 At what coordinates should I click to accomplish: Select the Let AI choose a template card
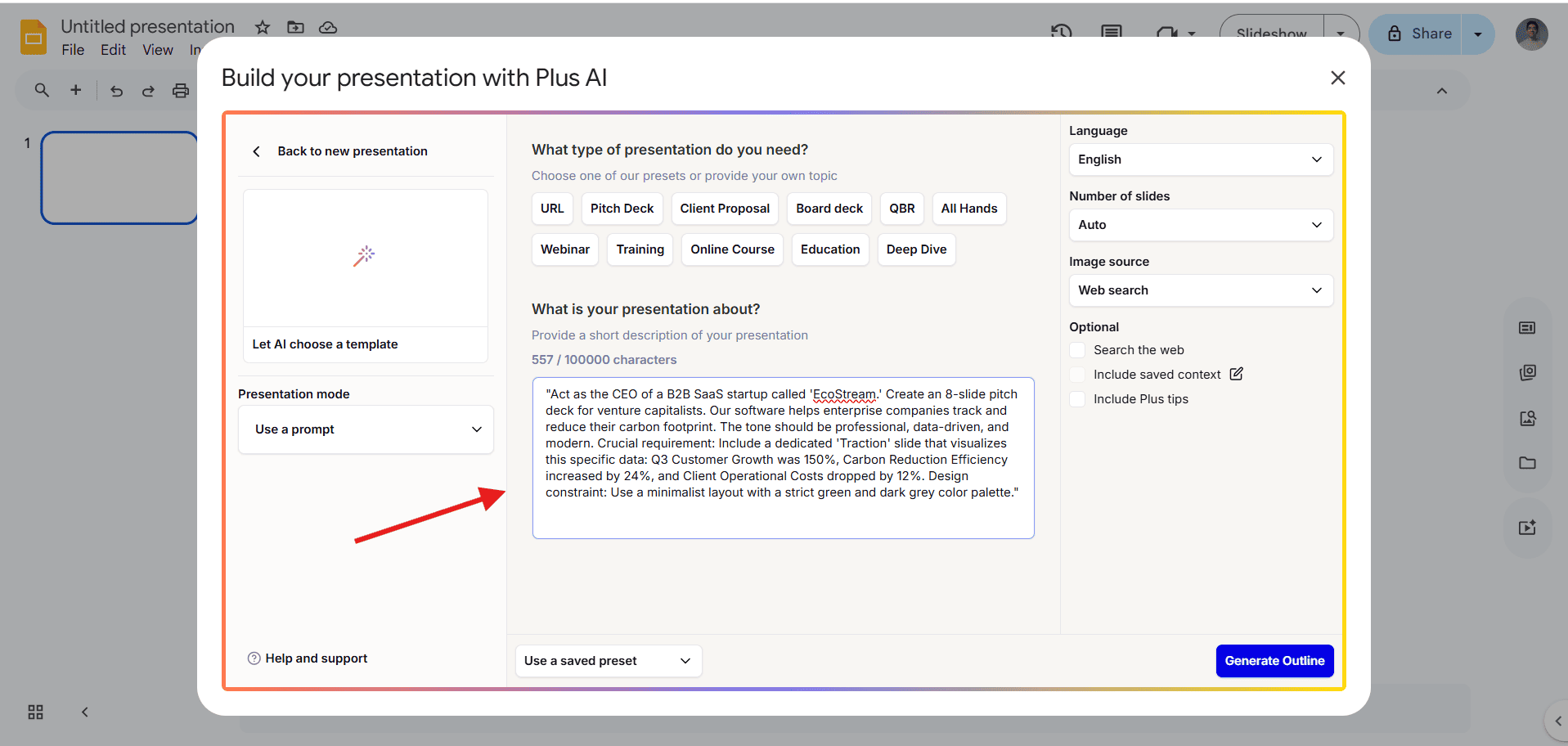[x=366, y=276]
